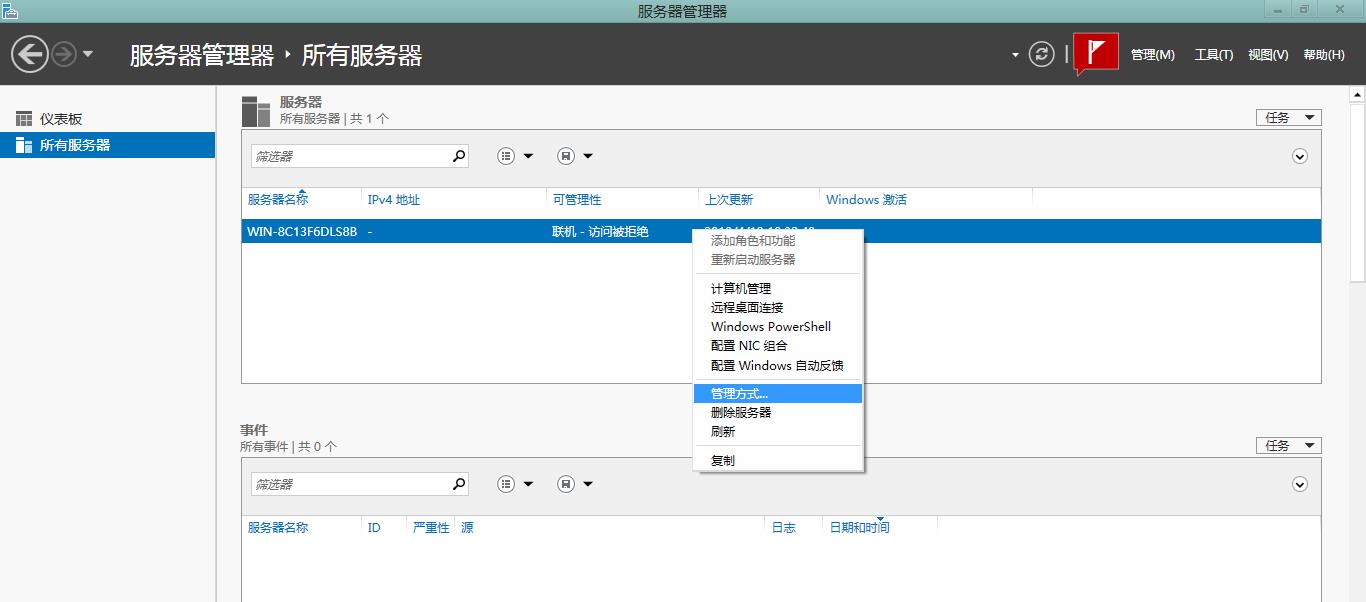Image resolution: width=1366 pixels, height=602 pixels.
Task: Open the 工具(T) menu
Action: [1213, 55]
